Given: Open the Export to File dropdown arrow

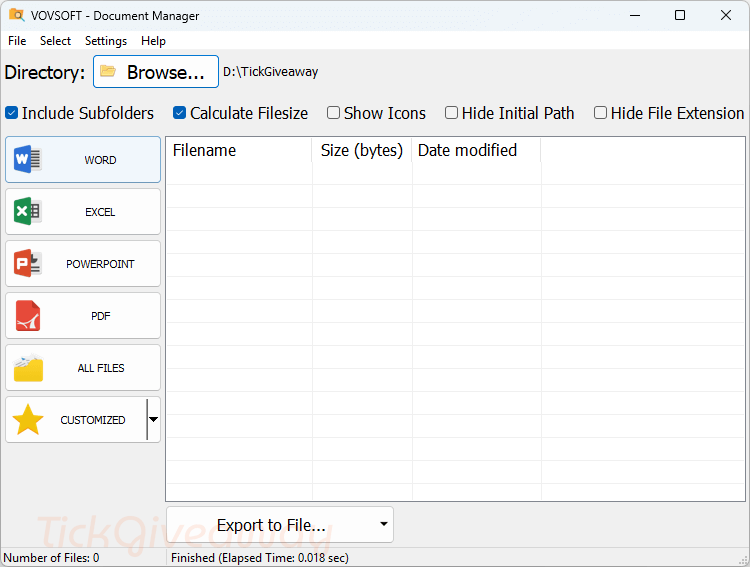Looking at the screenshot, I should (384, 524).
